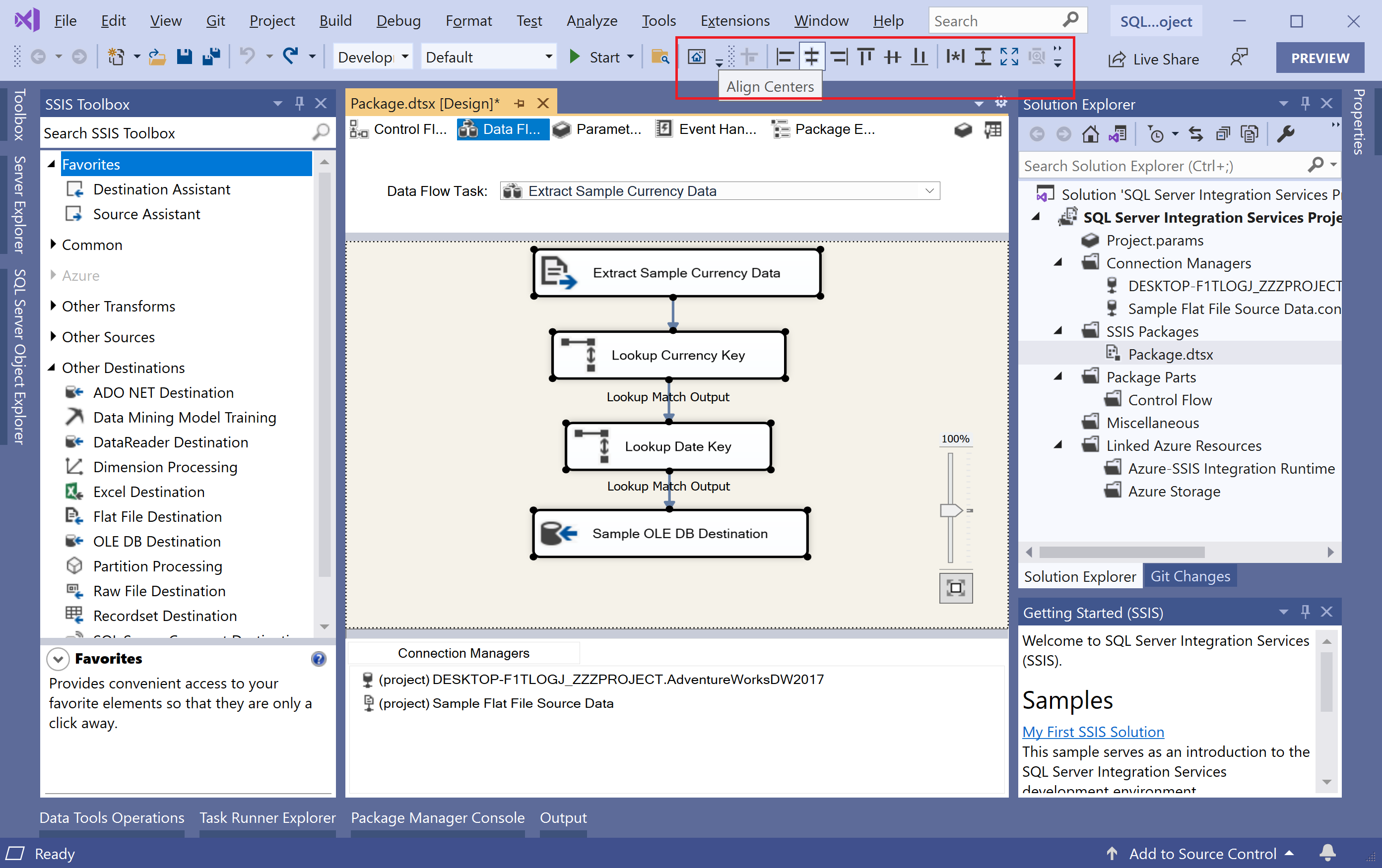Click Solution Explorer Home icon
The width and height of the screenshot is (1382, 868).
tap(1090, 134)
